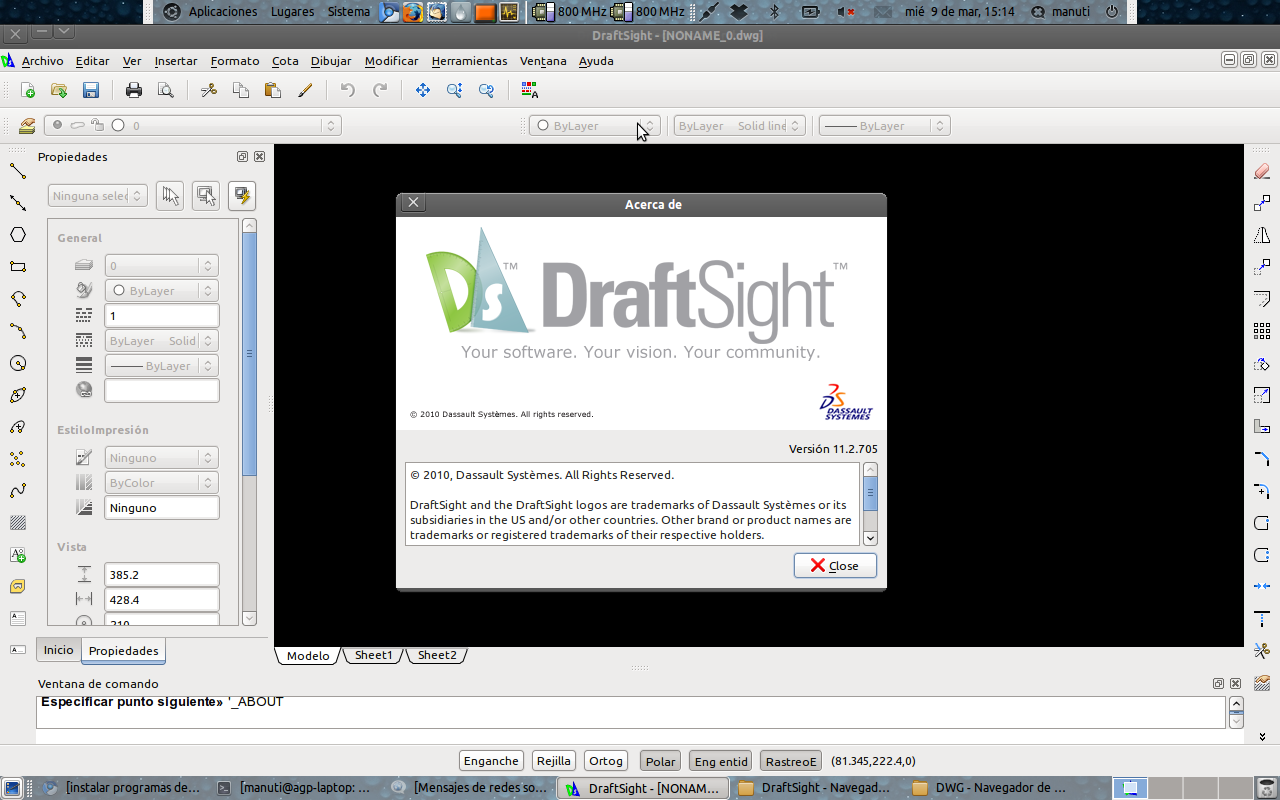Image resolution: width=1280 pixels, height=800 pixels.
Task: Open the Dibujar menu
Action: pyautogui.click(x=331, y=61)
